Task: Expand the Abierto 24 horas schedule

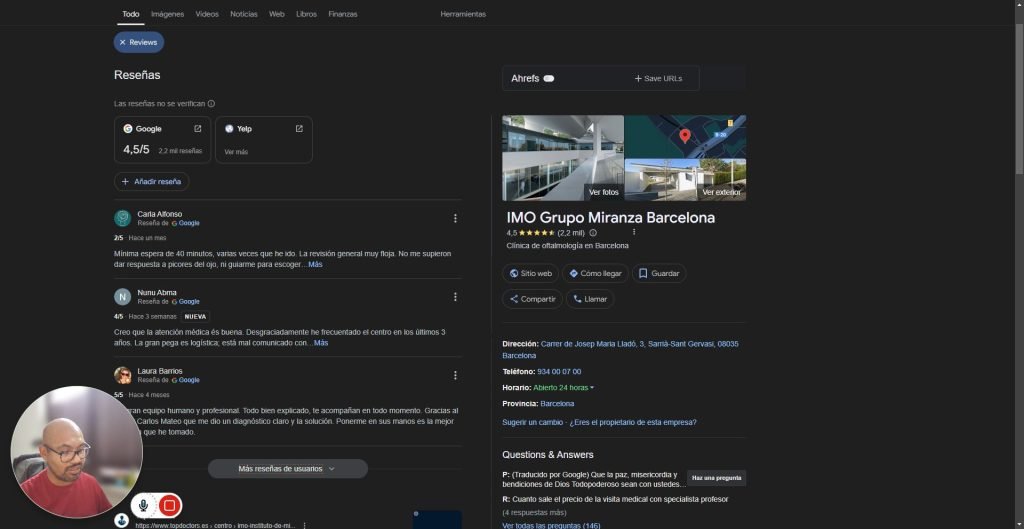Action: tap(564, 387)
